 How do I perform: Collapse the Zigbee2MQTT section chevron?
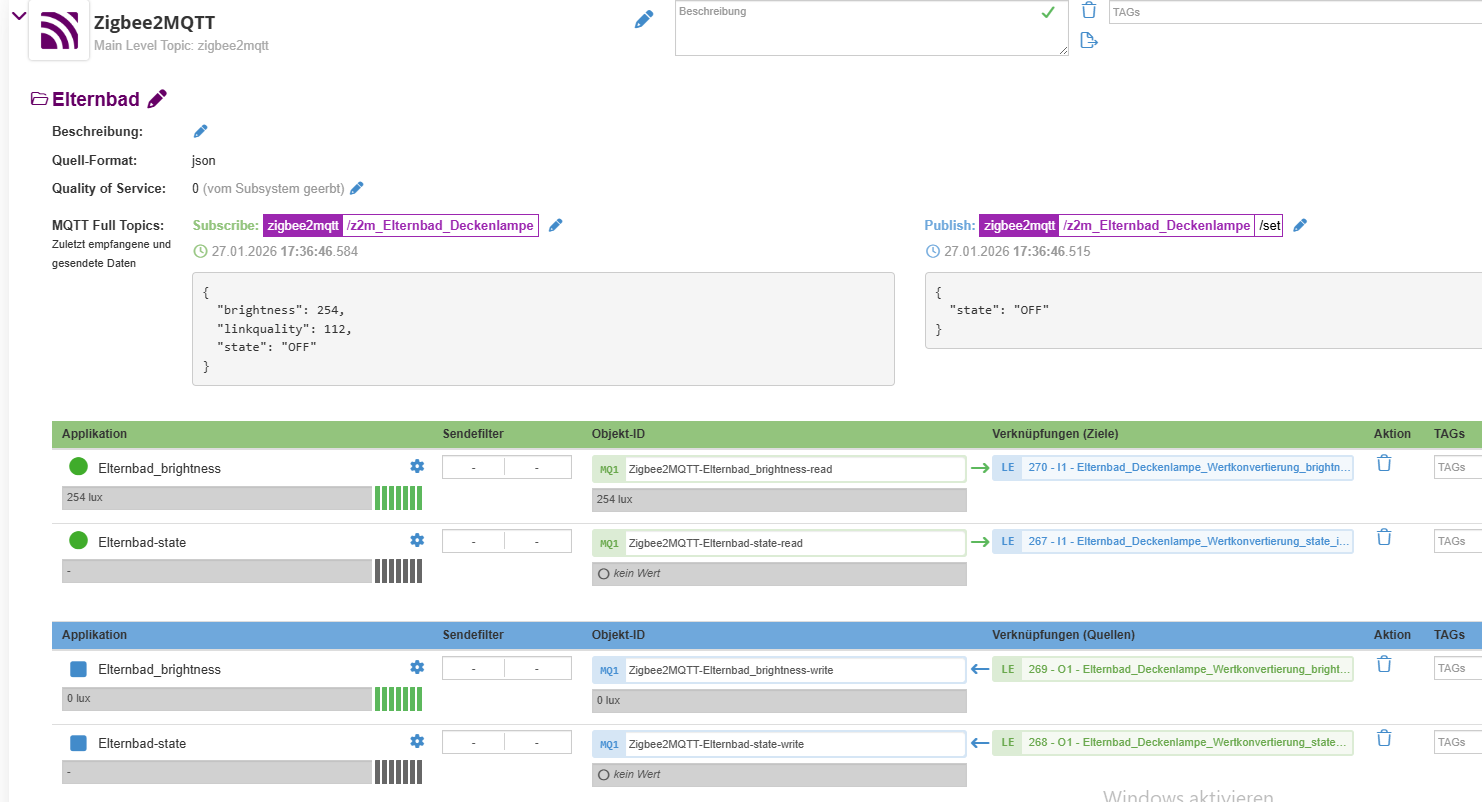(18, 14)
